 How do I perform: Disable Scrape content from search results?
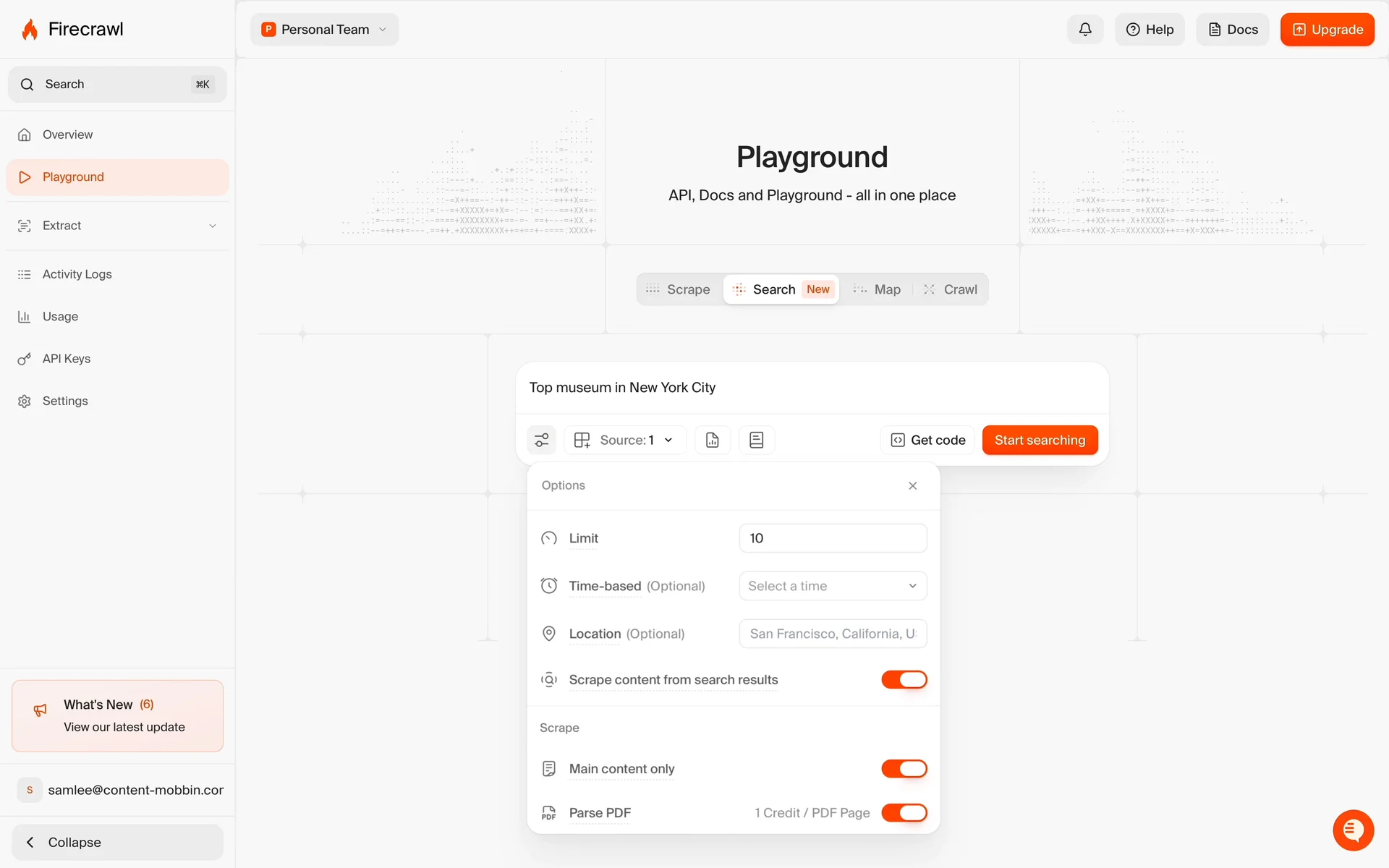[904, 680]
